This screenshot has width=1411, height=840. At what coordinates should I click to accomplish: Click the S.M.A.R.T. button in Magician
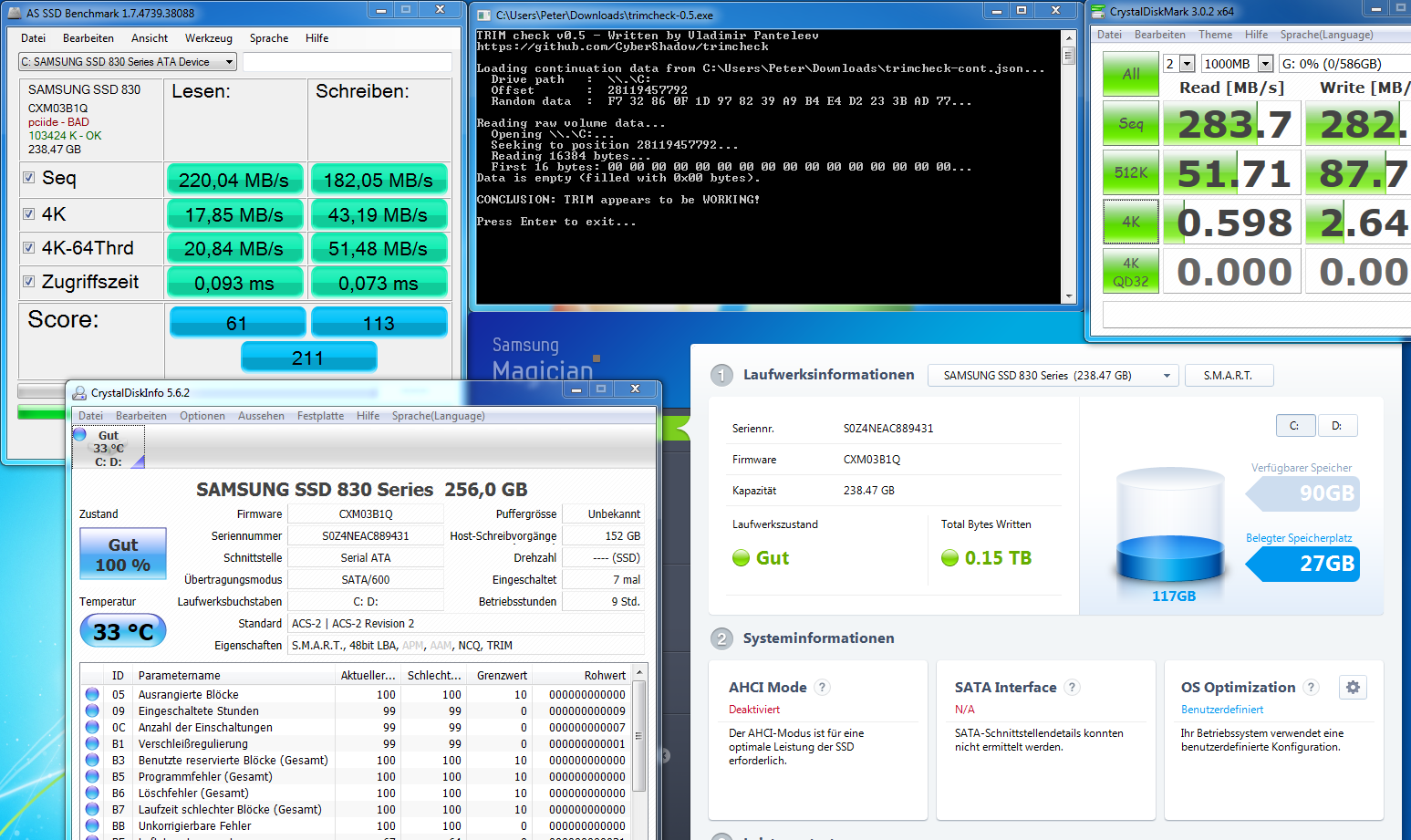1229,376
